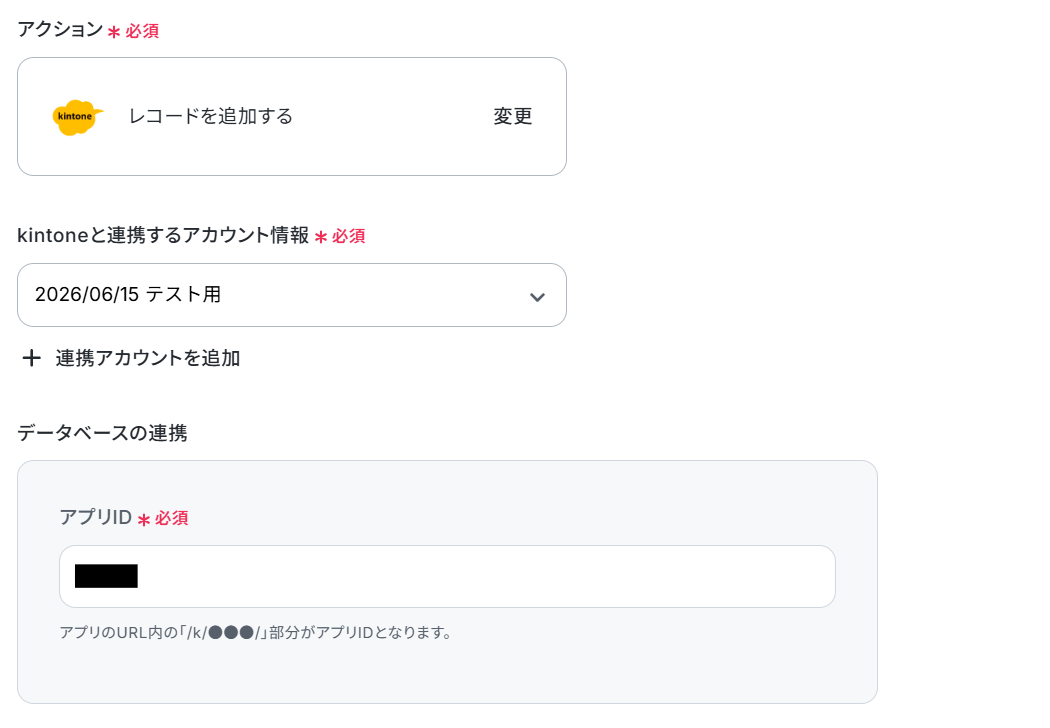Click the アプリID field label
Screen dimensions: 1050x728
coord(96,517)
